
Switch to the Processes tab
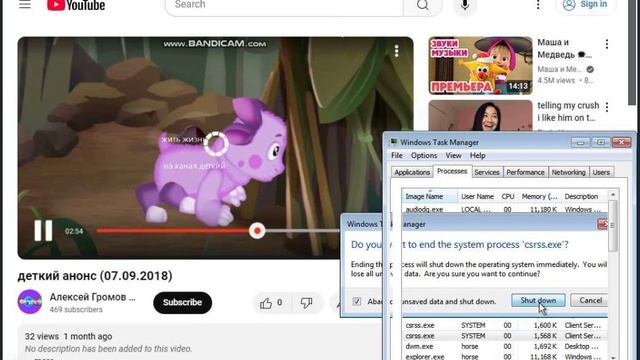point(452,171)
